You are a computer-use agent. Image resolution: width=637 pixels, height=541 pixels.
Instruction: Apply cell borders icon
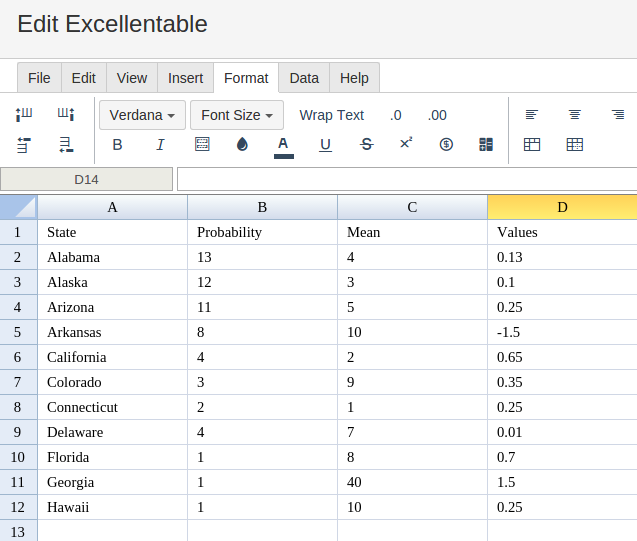[202, 144]
